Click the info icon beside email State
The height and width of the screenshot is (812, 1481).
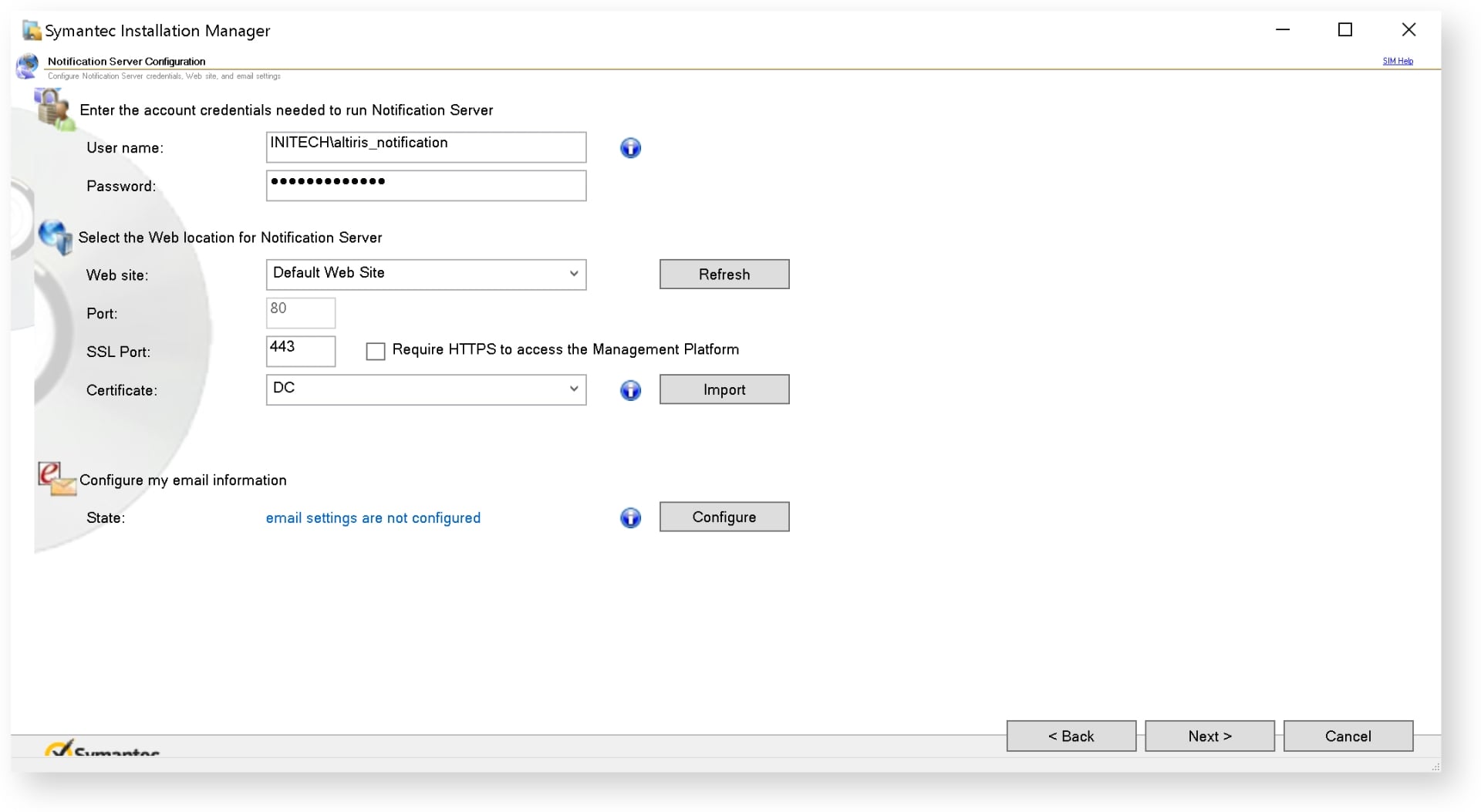pyautogui.click(x=631, y=518)
